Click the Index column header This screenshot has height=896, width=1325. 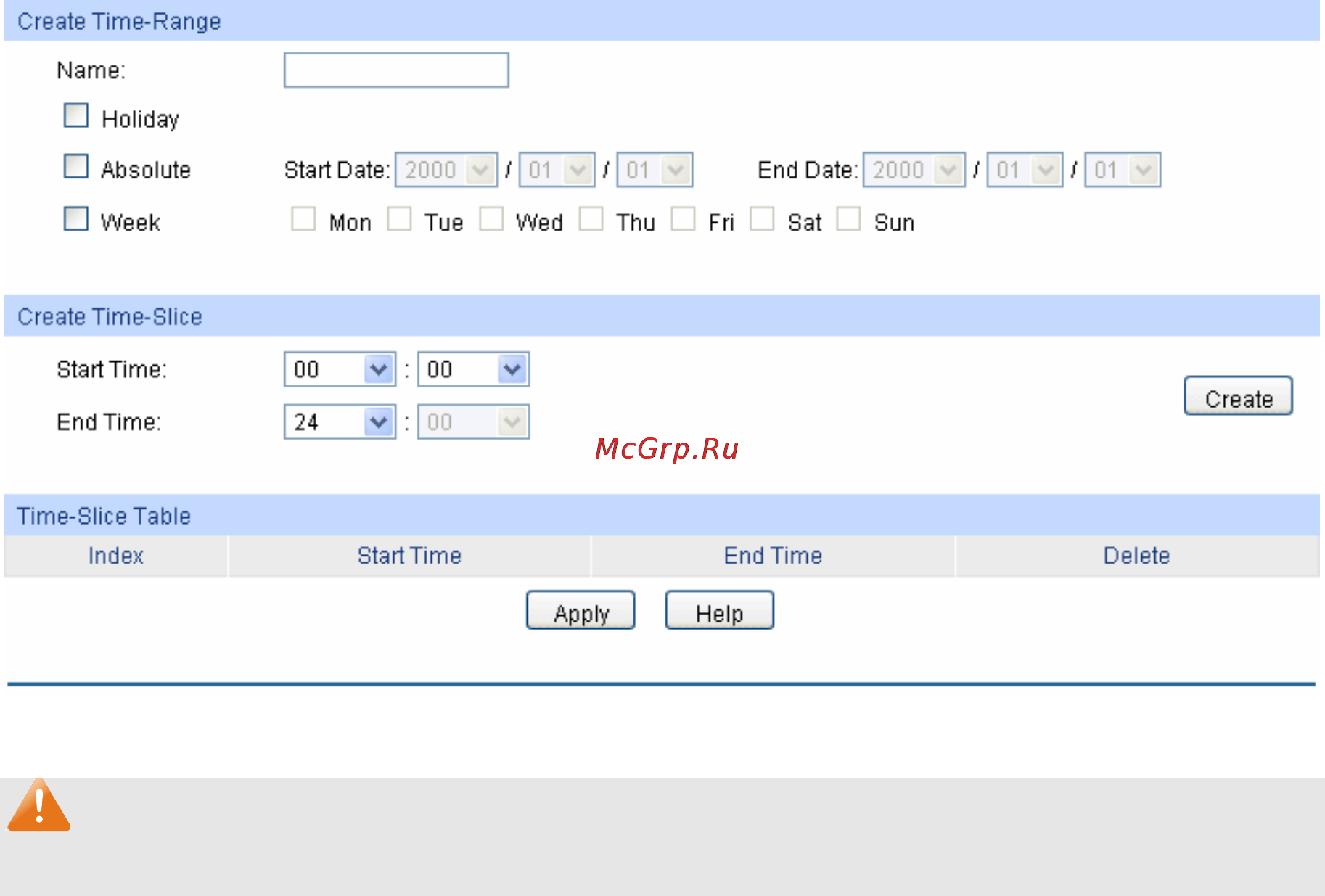tap(116, 556)
